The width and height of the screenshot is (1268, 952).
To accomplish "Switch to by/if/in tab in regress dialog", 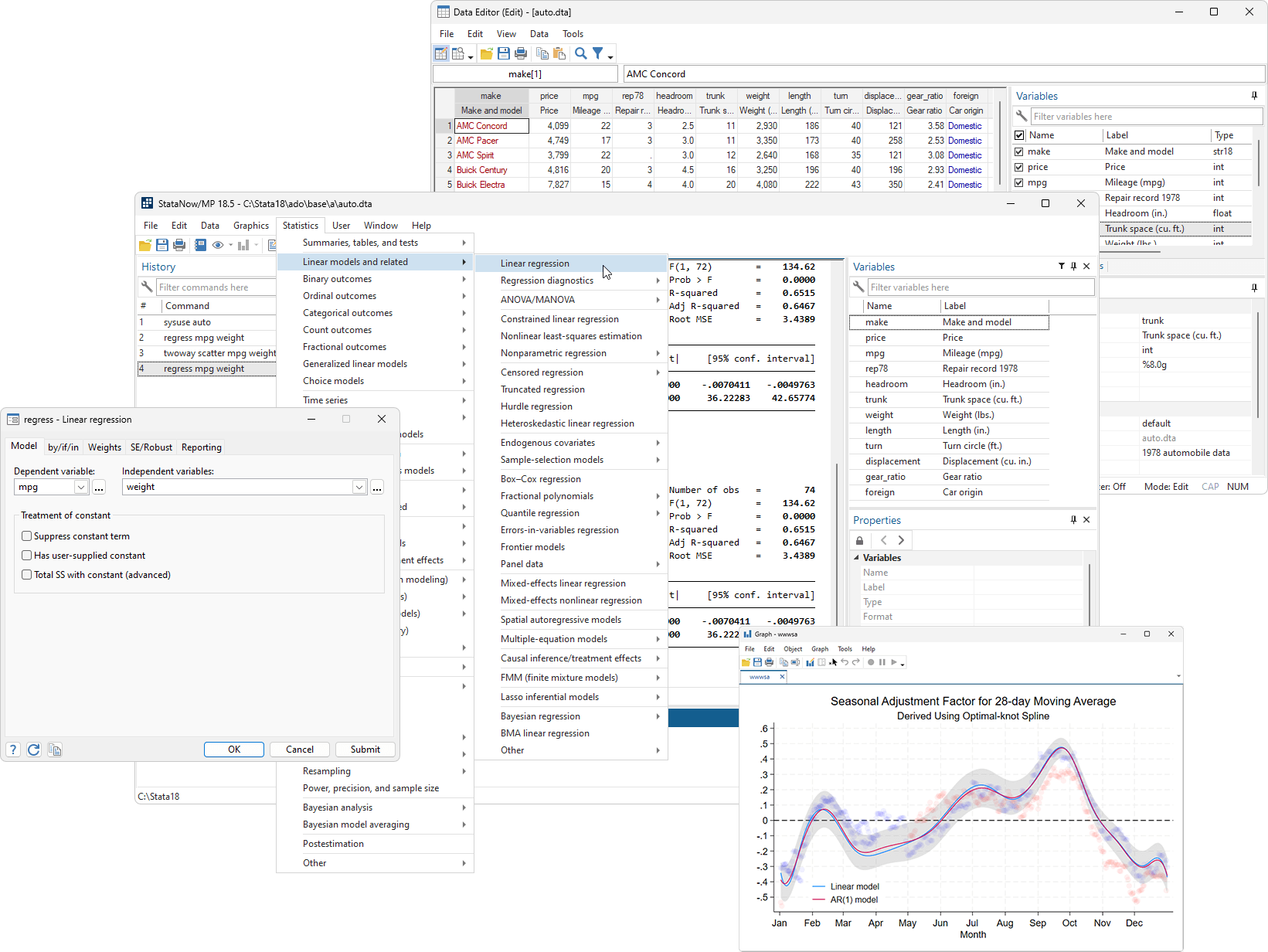I will click(x=63, y=447).
